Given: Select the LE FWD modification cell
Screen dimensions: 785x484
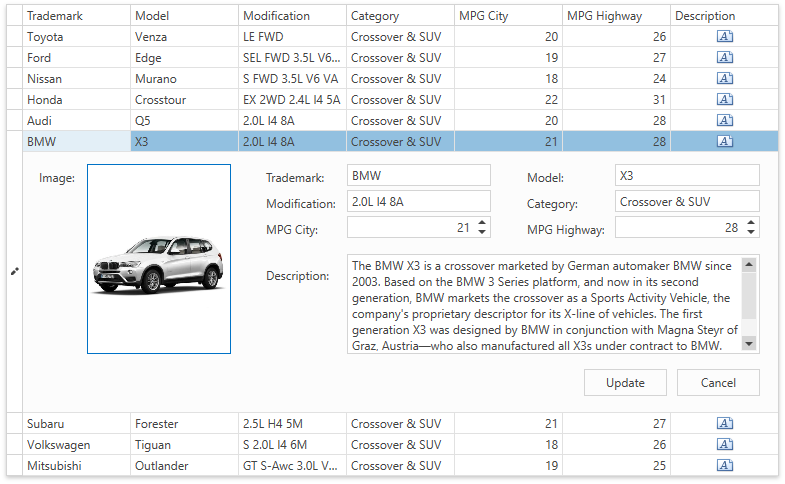Looking at the screenshot, I should click(292, 37).
